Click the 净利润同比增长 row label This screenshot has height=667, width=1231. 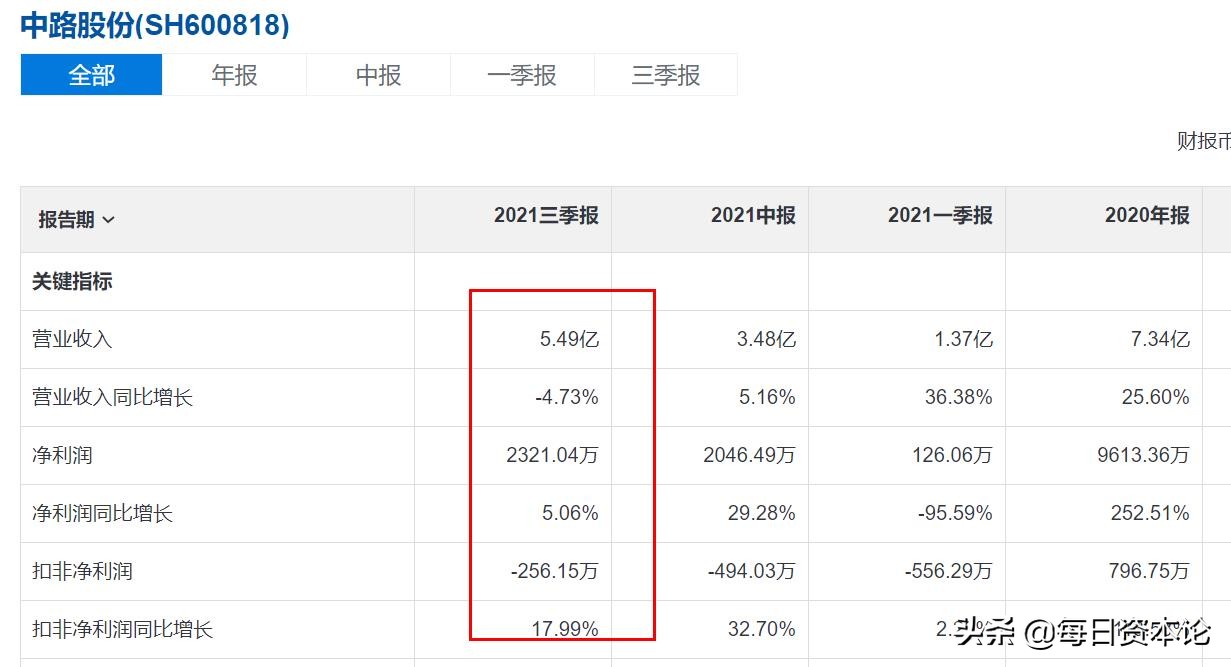click(x=102, y=513)
